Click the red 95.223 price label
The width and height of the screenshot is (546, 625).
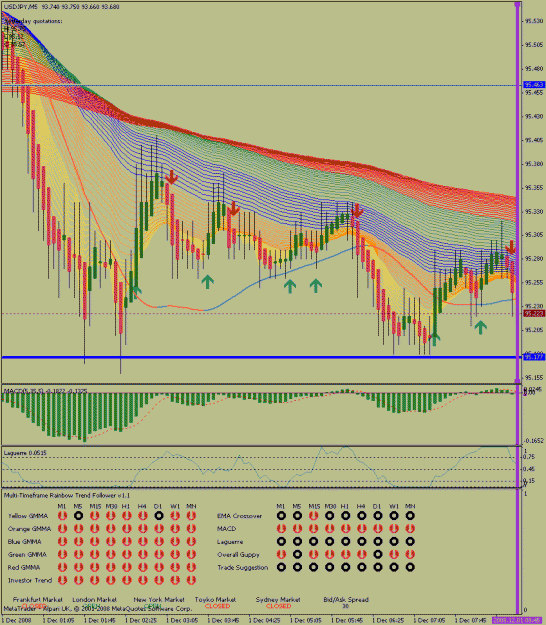[x=534, y=313]
